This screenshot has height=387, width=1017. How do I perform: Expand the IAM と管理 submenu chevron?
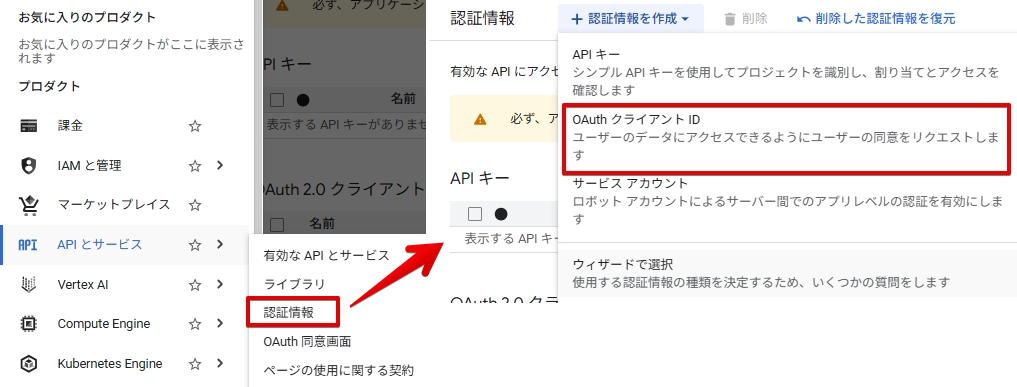pyautogui.click(x=220, y=165)
